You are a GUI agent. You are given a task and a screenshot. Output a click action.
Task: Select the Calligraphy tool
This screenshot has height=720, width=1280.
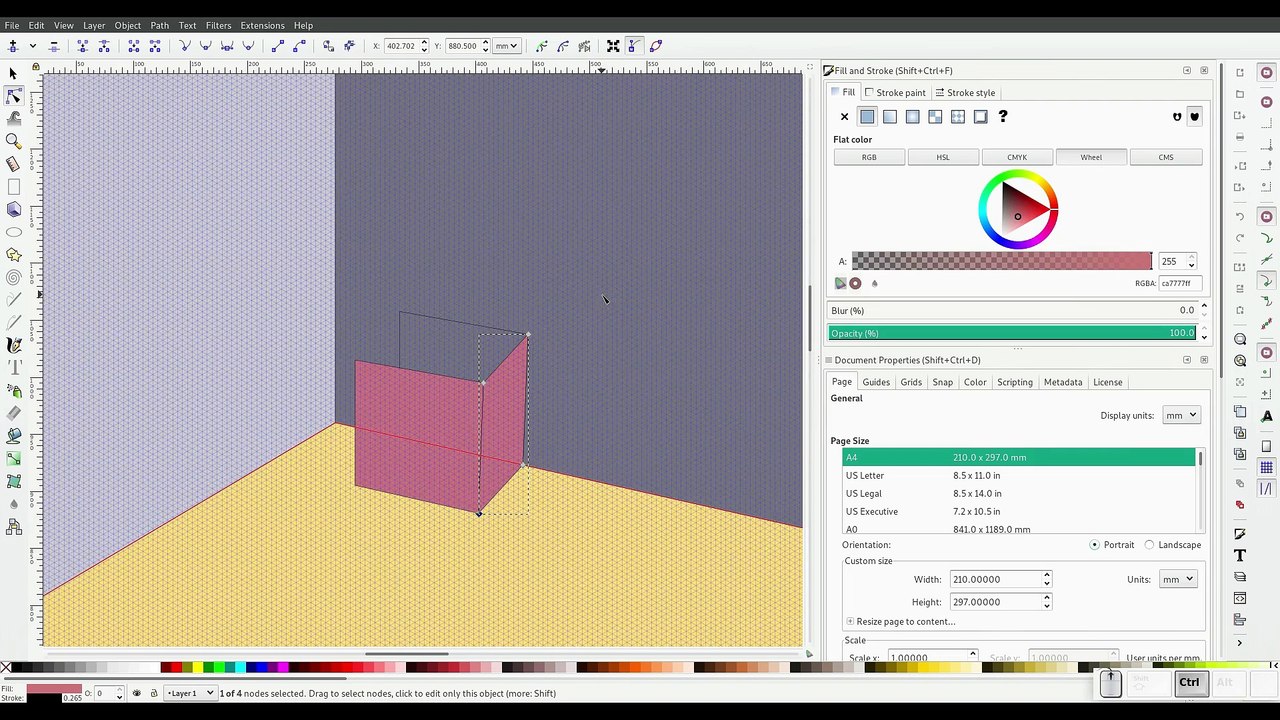tap(13, 345)
